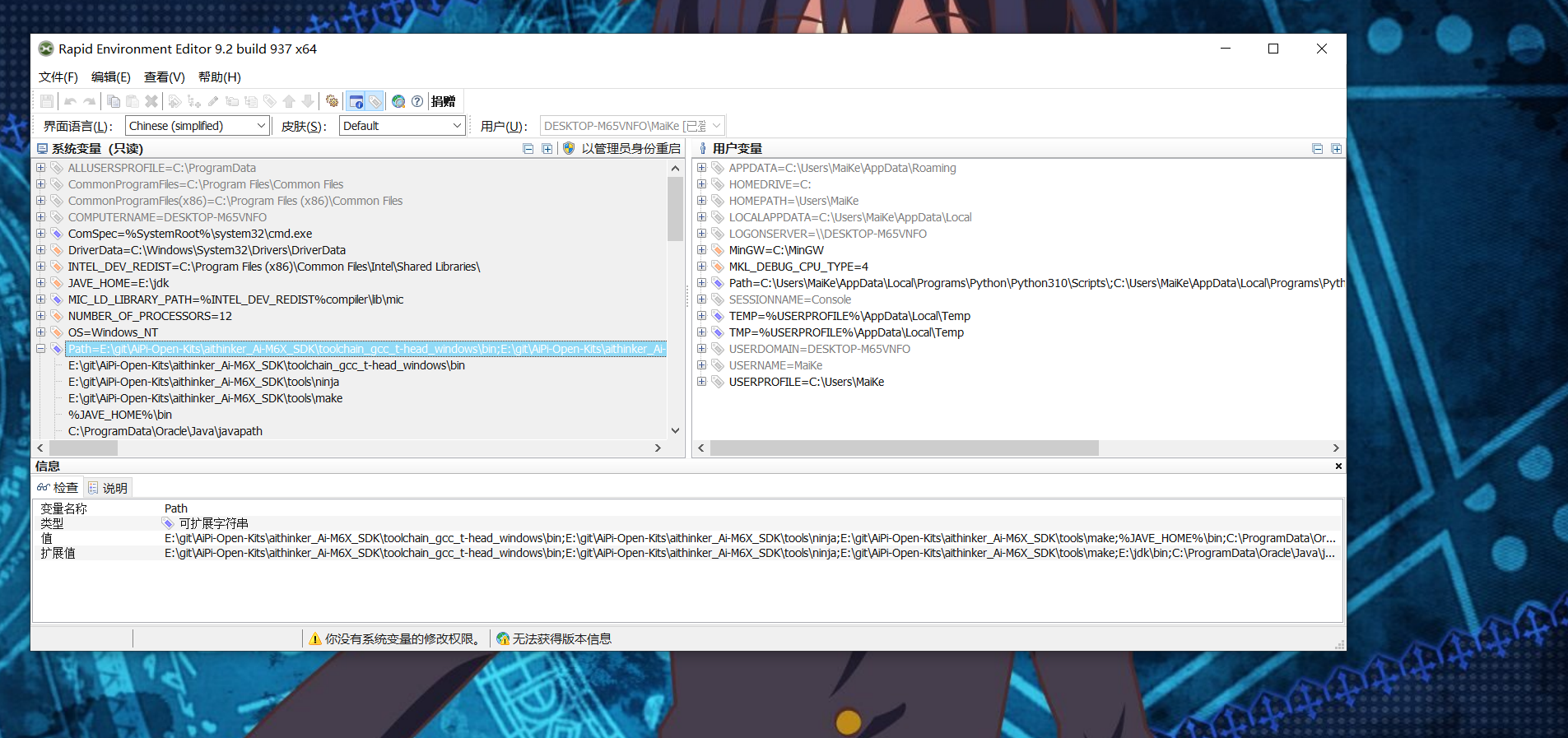Select USERPROFILE=C:\Users\MaiKe row
The image size is (1568, 738).
(x=807, y=382)
